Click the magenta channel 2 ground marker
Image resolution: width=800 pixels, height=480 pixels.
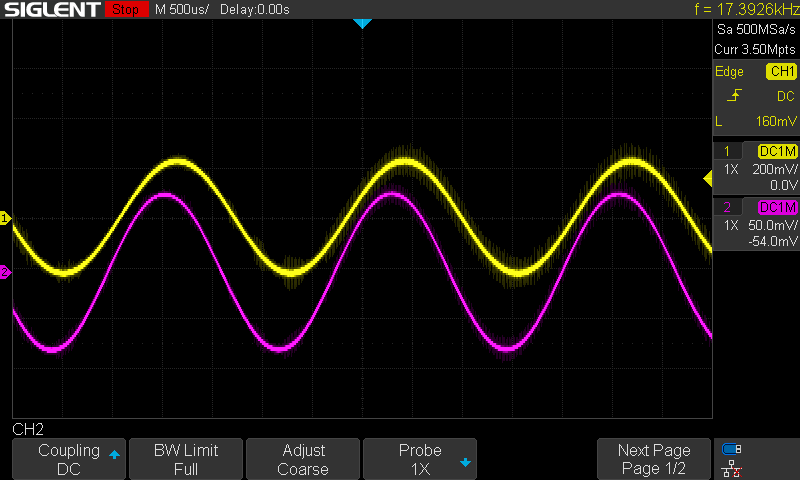(5, 272)
